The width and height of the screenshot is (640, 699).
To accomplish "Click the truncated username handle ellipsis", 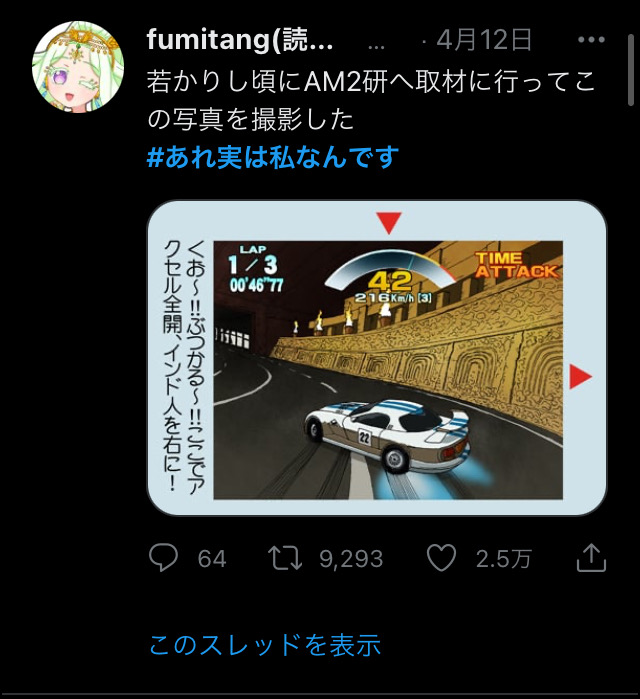I will pos(377,46).
